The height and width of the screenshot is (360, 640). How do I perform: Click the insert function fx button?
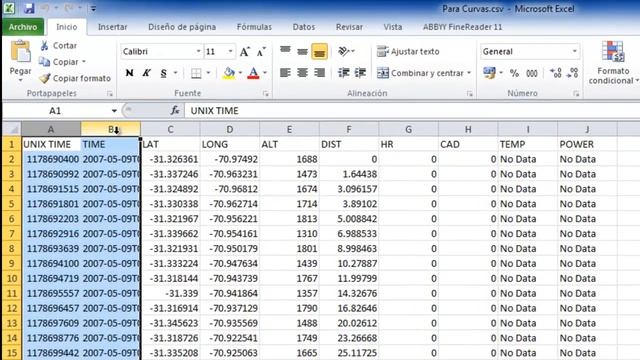pyautogui.click(x=175, y=111)
